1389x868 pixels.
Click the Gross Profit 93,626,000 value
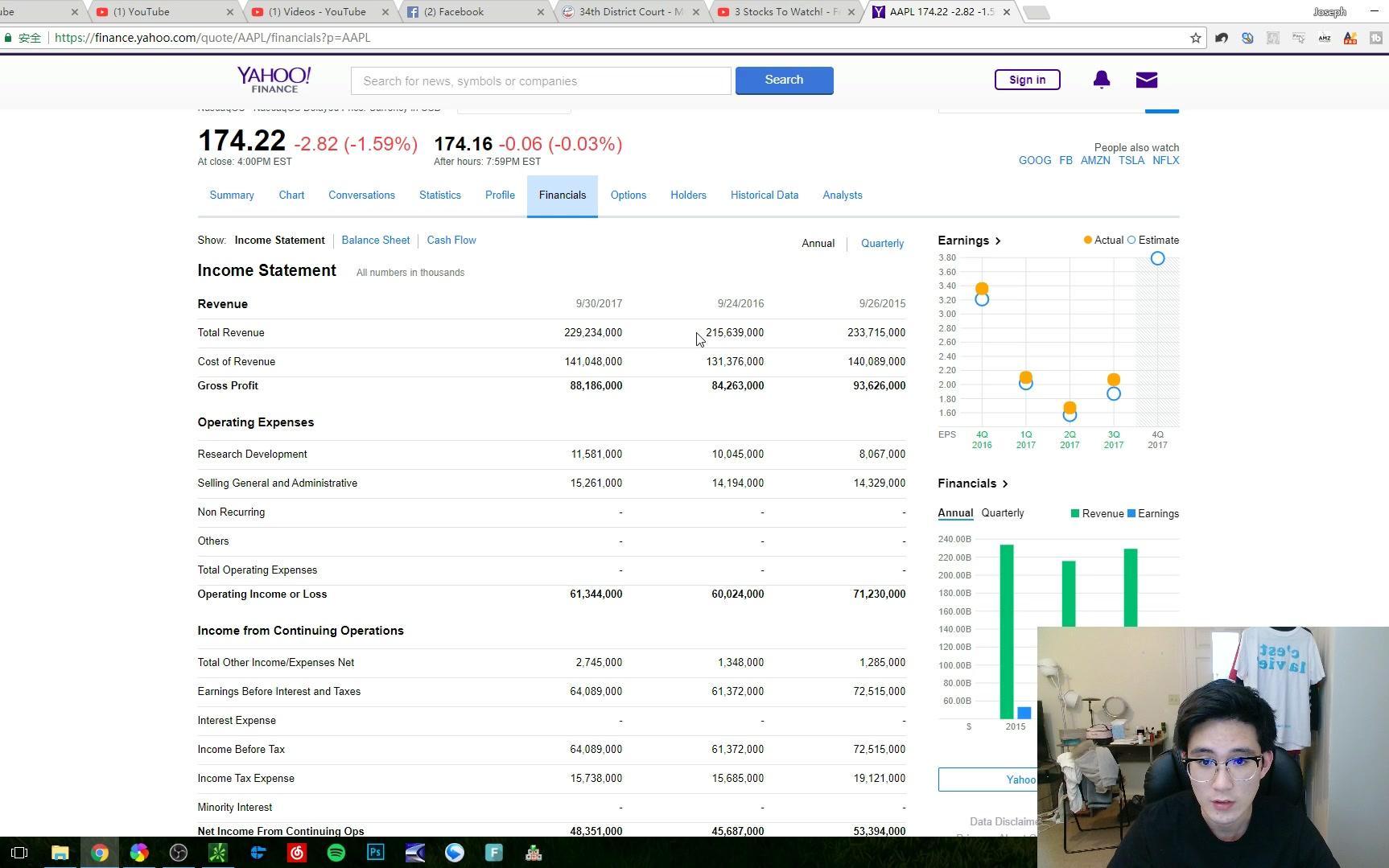880,386
